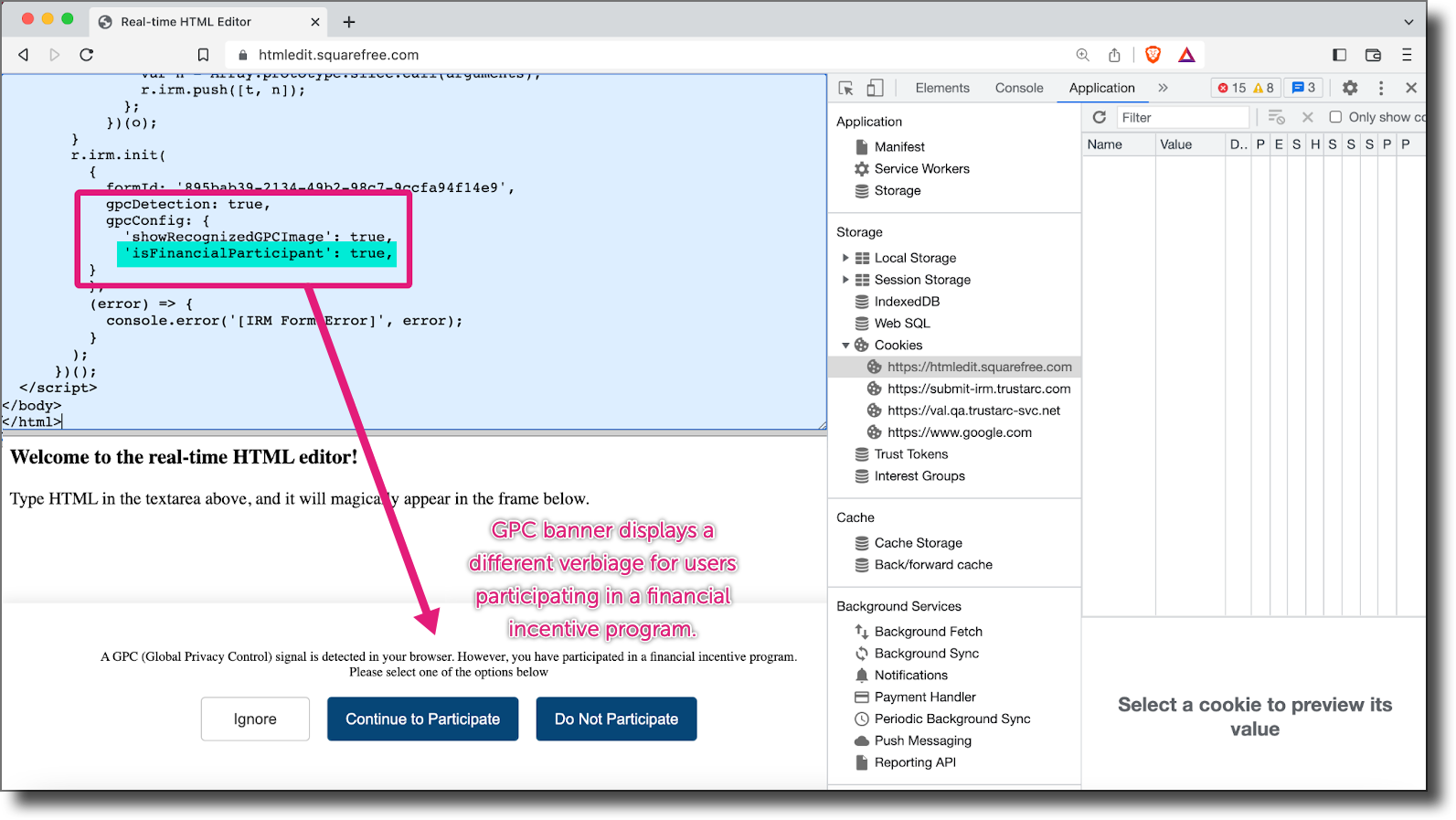This screenshot has width=1456, height=820.
Task: Open the Brave Shields lion icon
Action: [1153, 55]
